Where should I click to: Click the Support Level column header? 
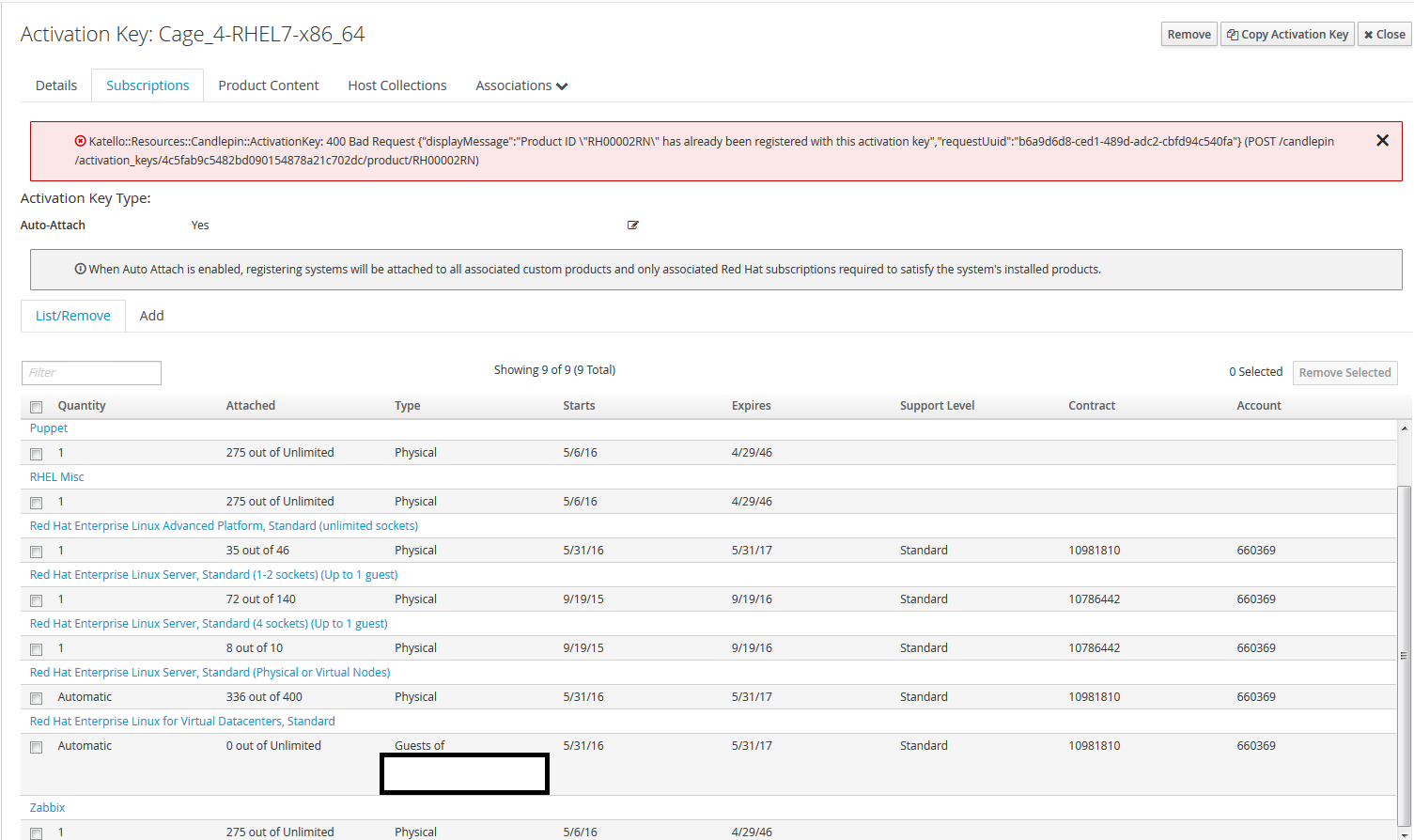pyautogui.click(x=937, y=406)
